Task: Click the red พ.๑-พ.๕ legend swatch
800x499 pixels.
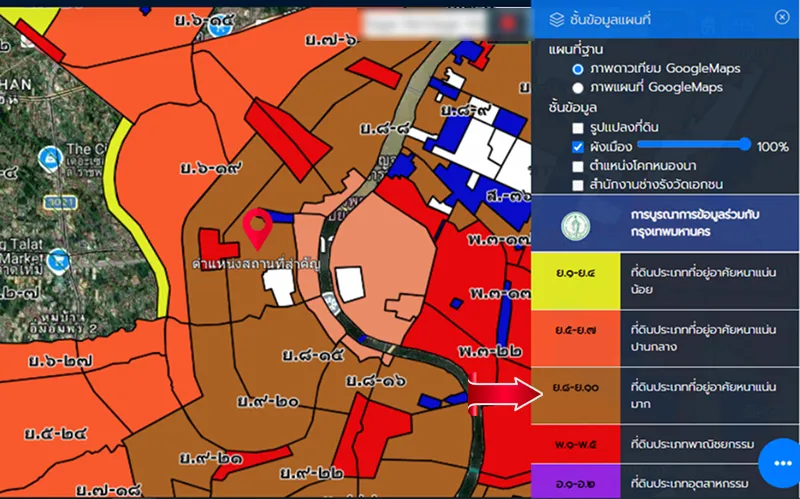Action: point(576,444)
